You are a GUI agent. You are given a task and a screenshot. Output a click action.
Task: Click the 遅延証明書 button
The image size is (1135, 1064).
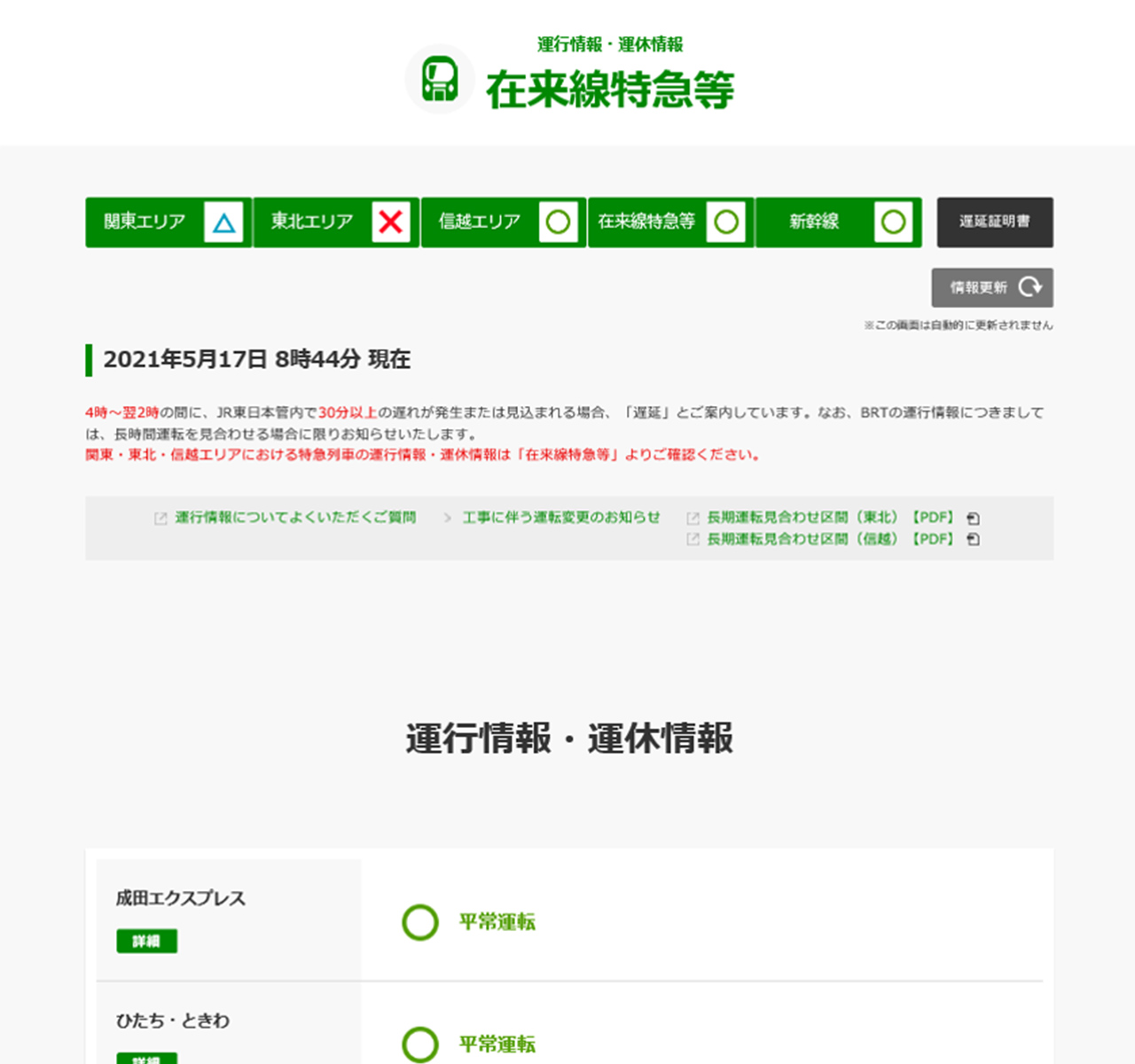[x=995, y=223]
